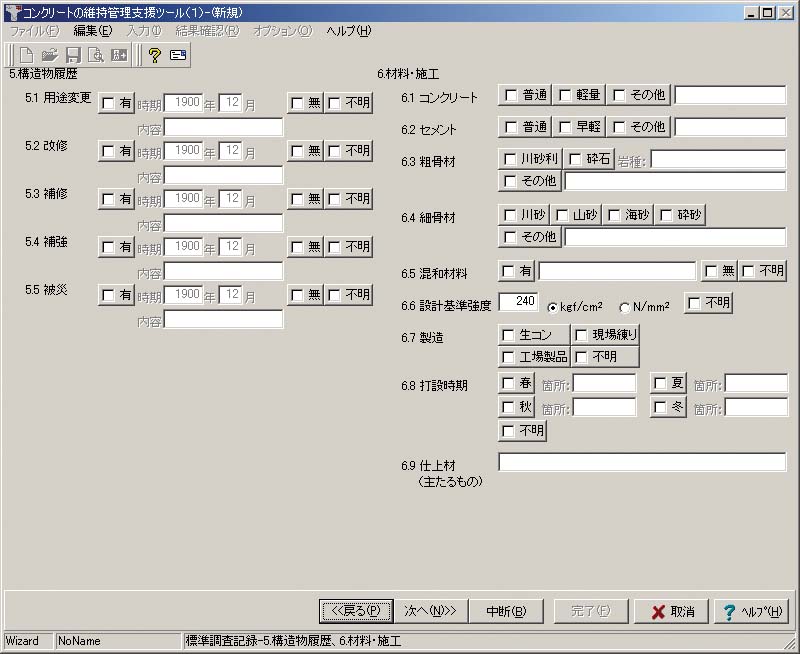
Task: Click the 5.2 改修 year field
Action: (x=184, y=151)
